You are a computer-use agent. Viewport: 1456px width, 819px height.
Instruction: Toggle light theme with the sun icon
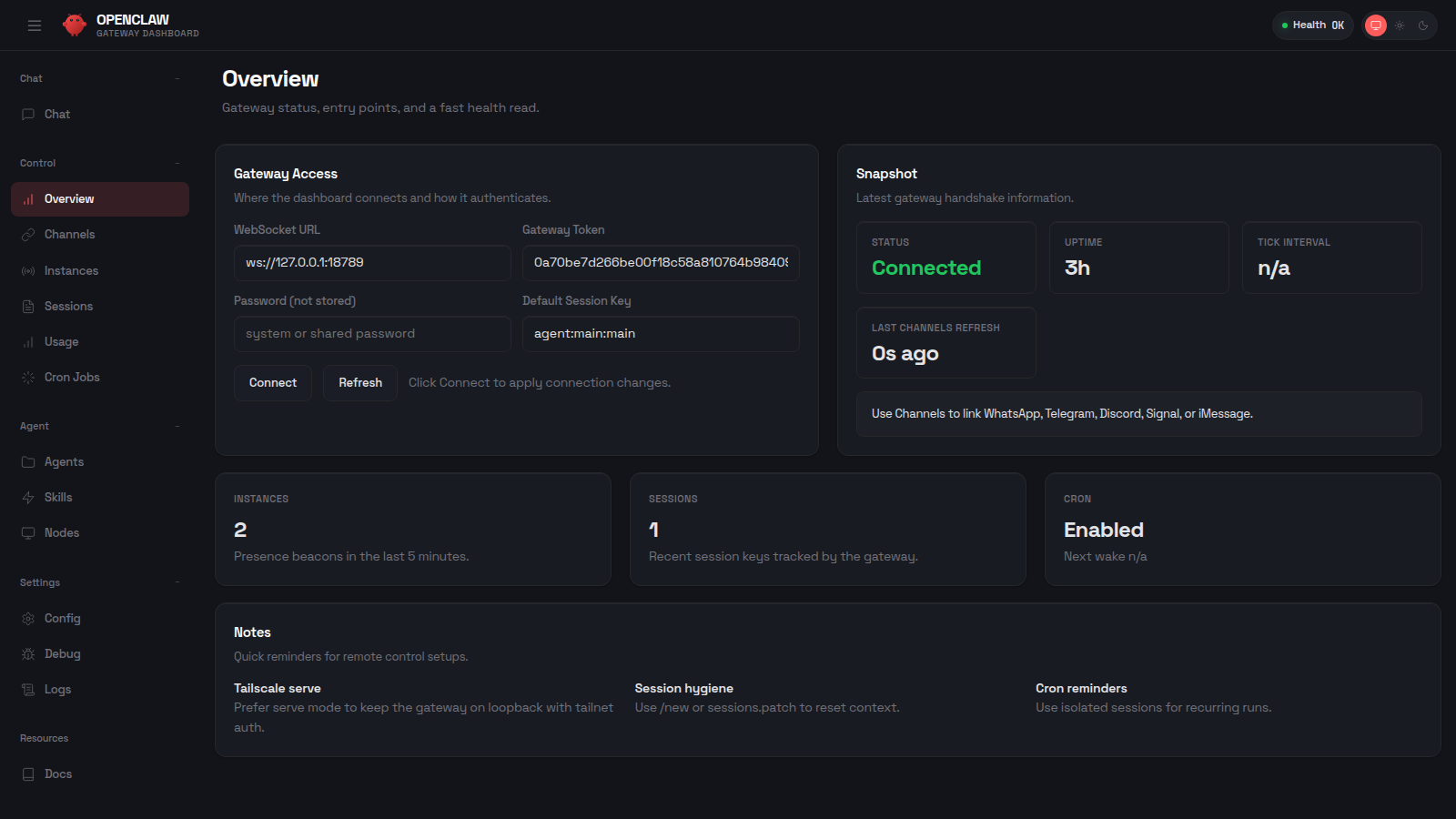(x=1399, y=25)
